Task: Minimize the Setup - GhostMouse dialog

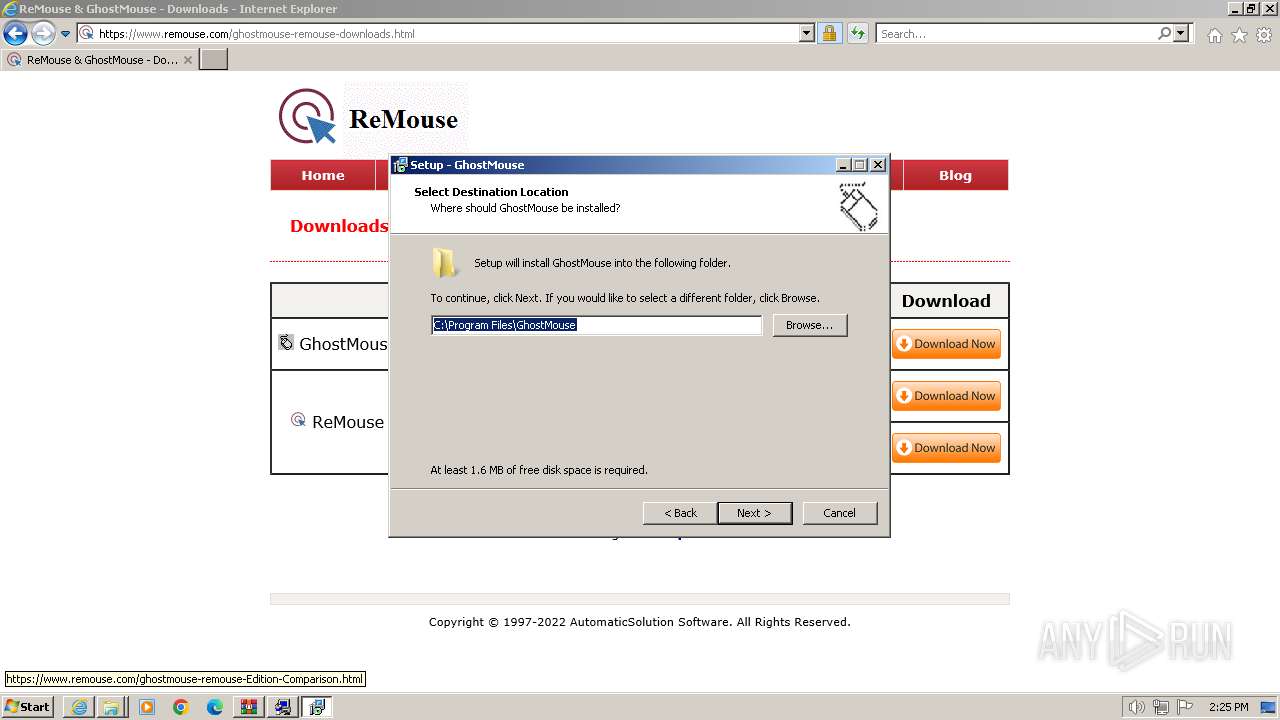Action: (x=843, y=165)
